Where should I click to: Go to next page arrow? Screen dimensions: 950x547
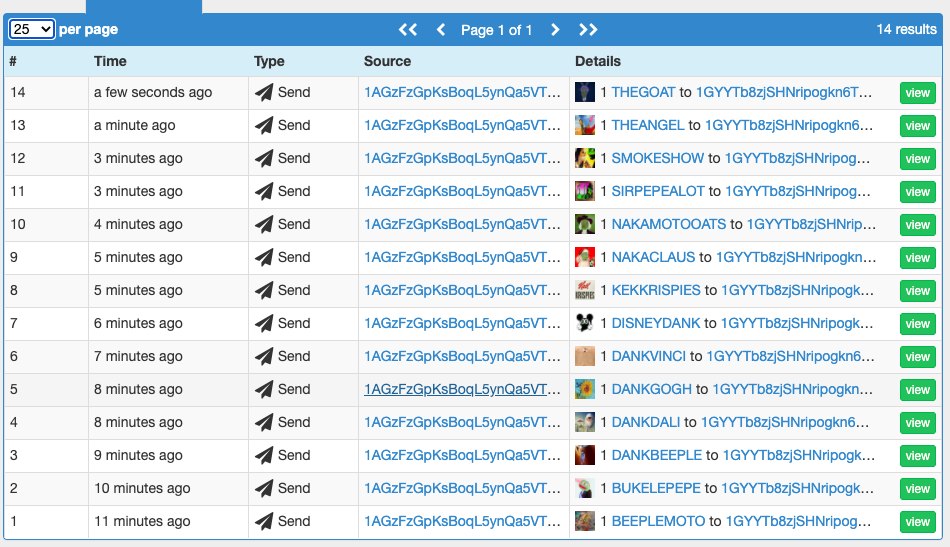(555, 30)
